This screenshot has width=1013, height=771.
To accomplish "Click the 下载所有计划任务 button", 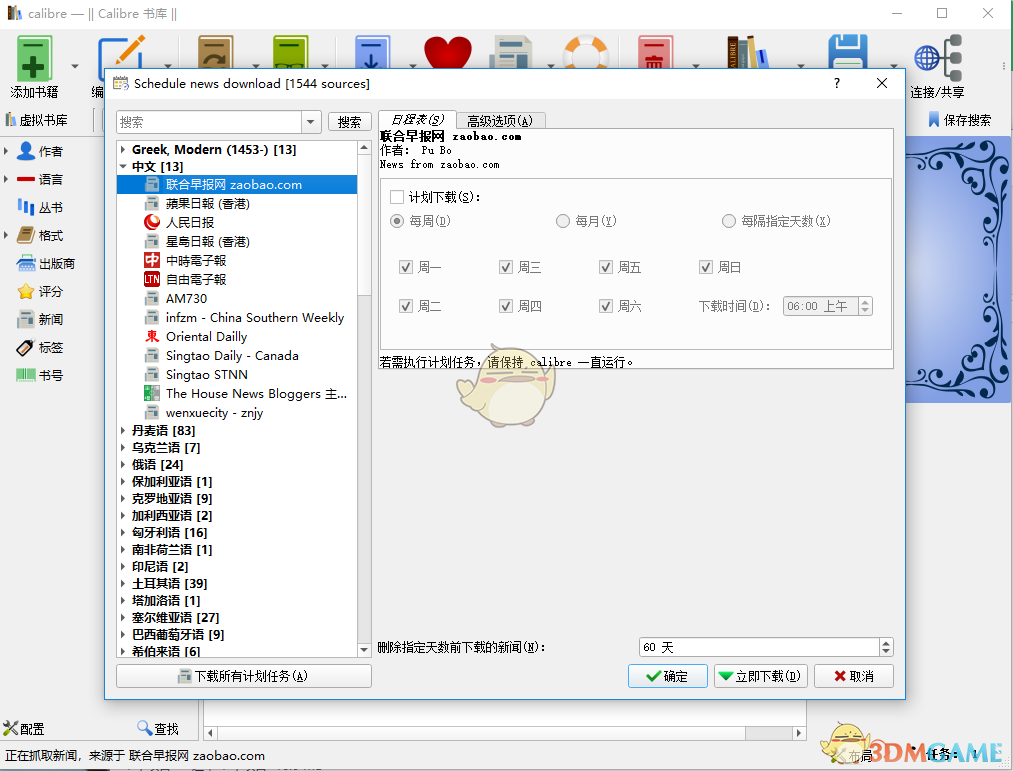I will pos(243,676).
